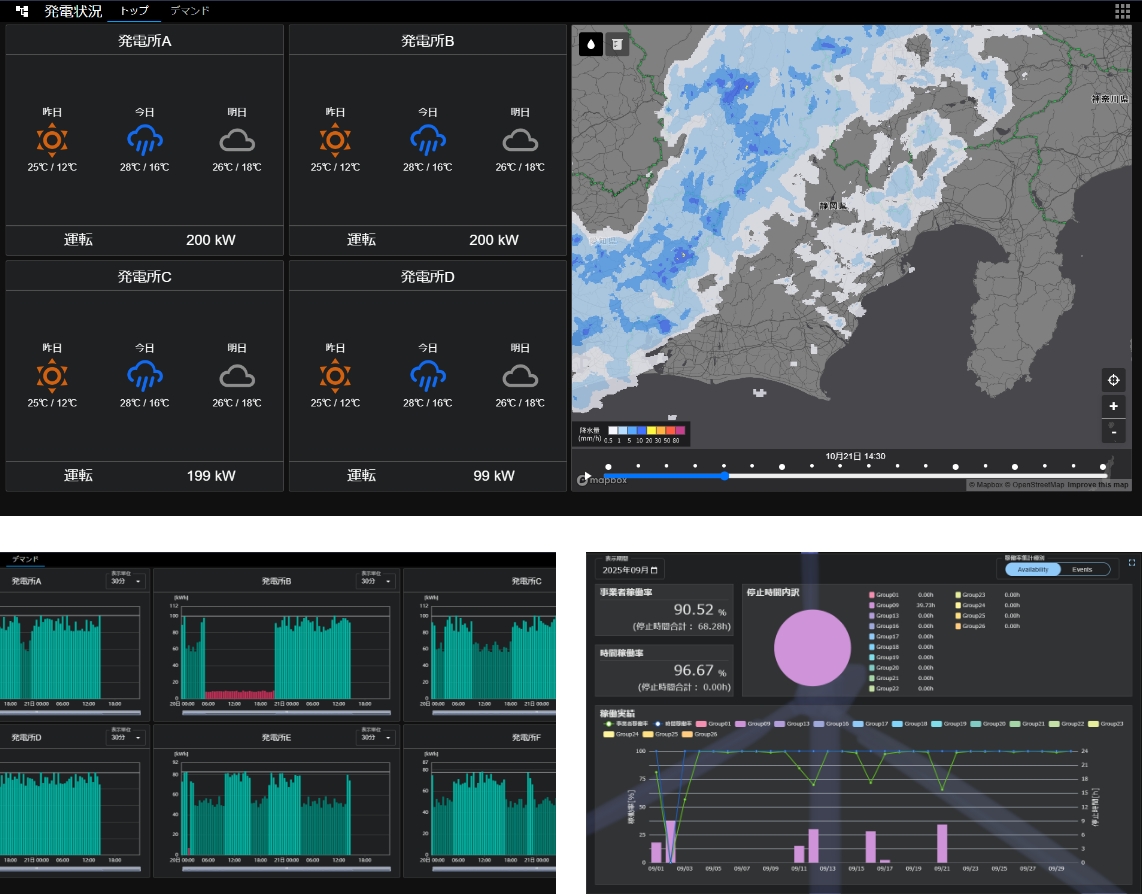Screen dimensions: 1142x894
Task: Click the Improve this map link
Action: coord(1097,485)
